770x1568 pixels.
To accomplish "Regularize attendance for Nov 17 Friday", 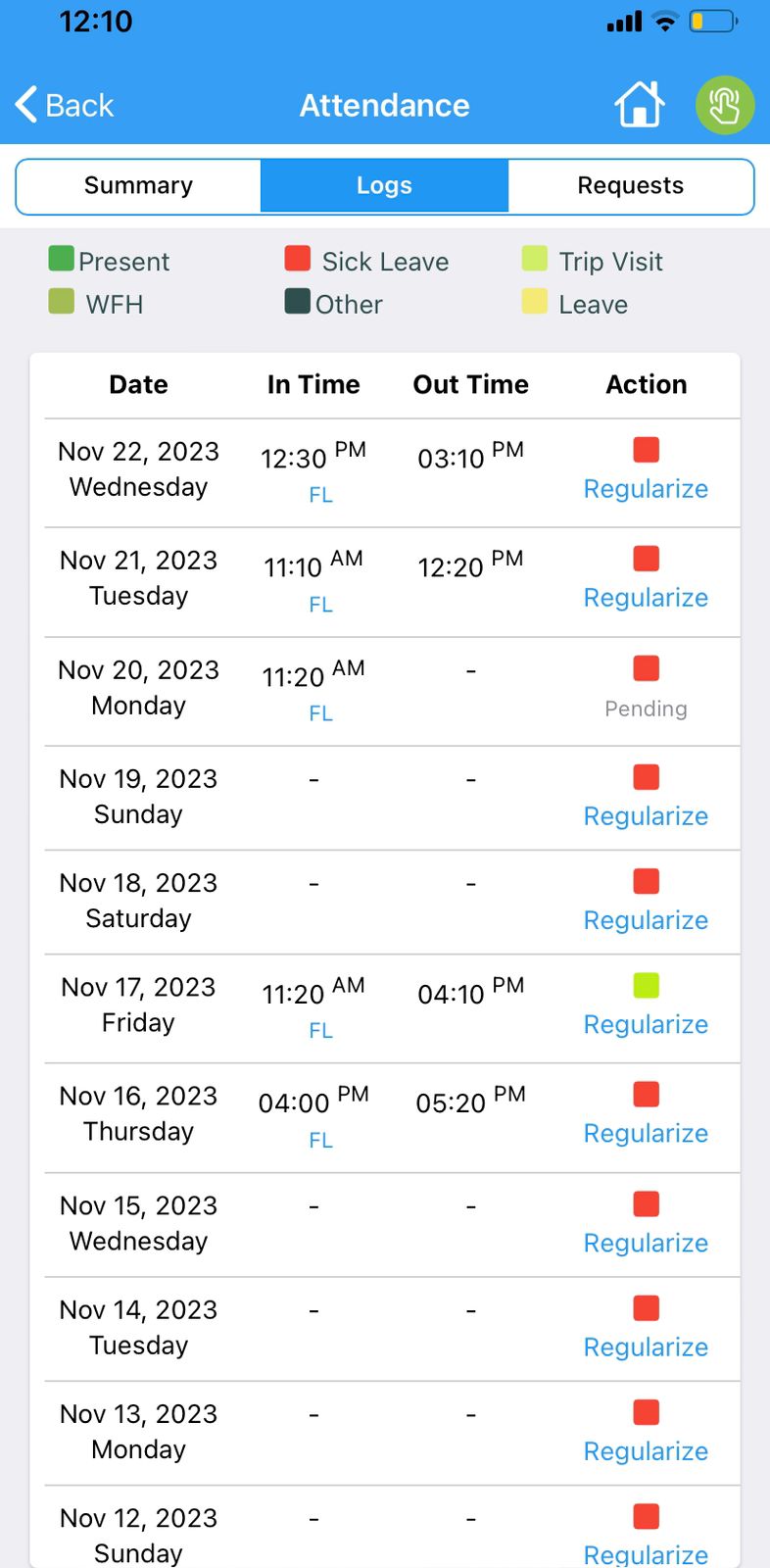I will click(646, 1025).
